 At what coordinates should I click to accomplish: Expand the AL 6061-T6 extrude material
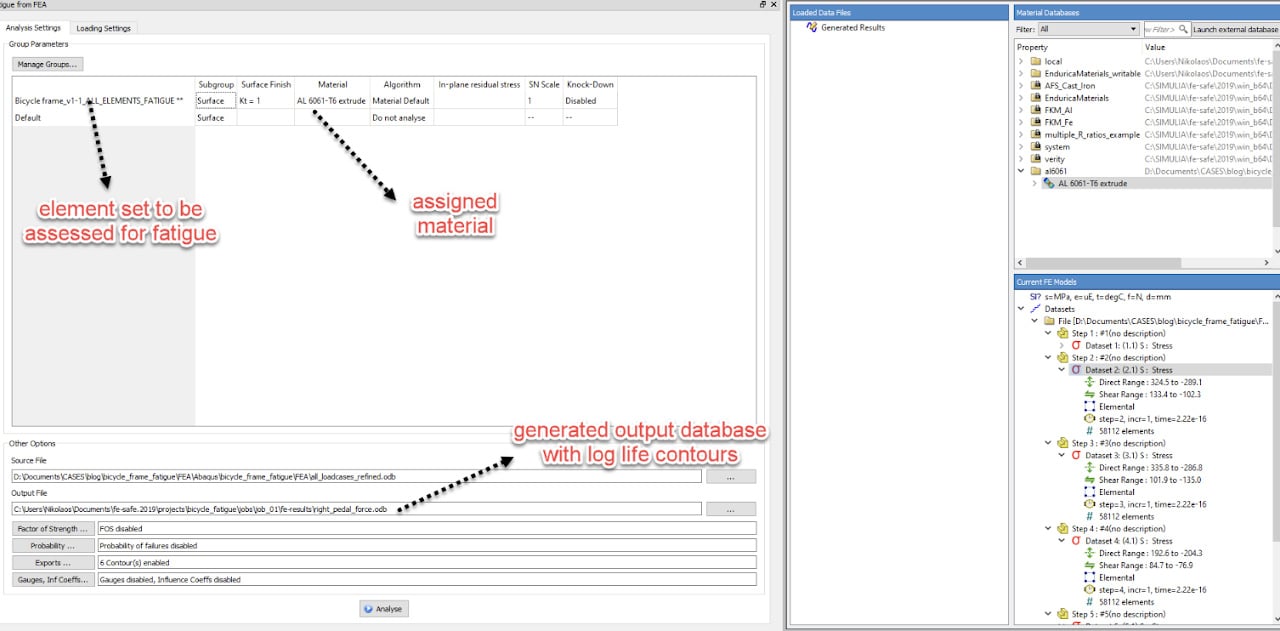click(x=1034, y=183)
